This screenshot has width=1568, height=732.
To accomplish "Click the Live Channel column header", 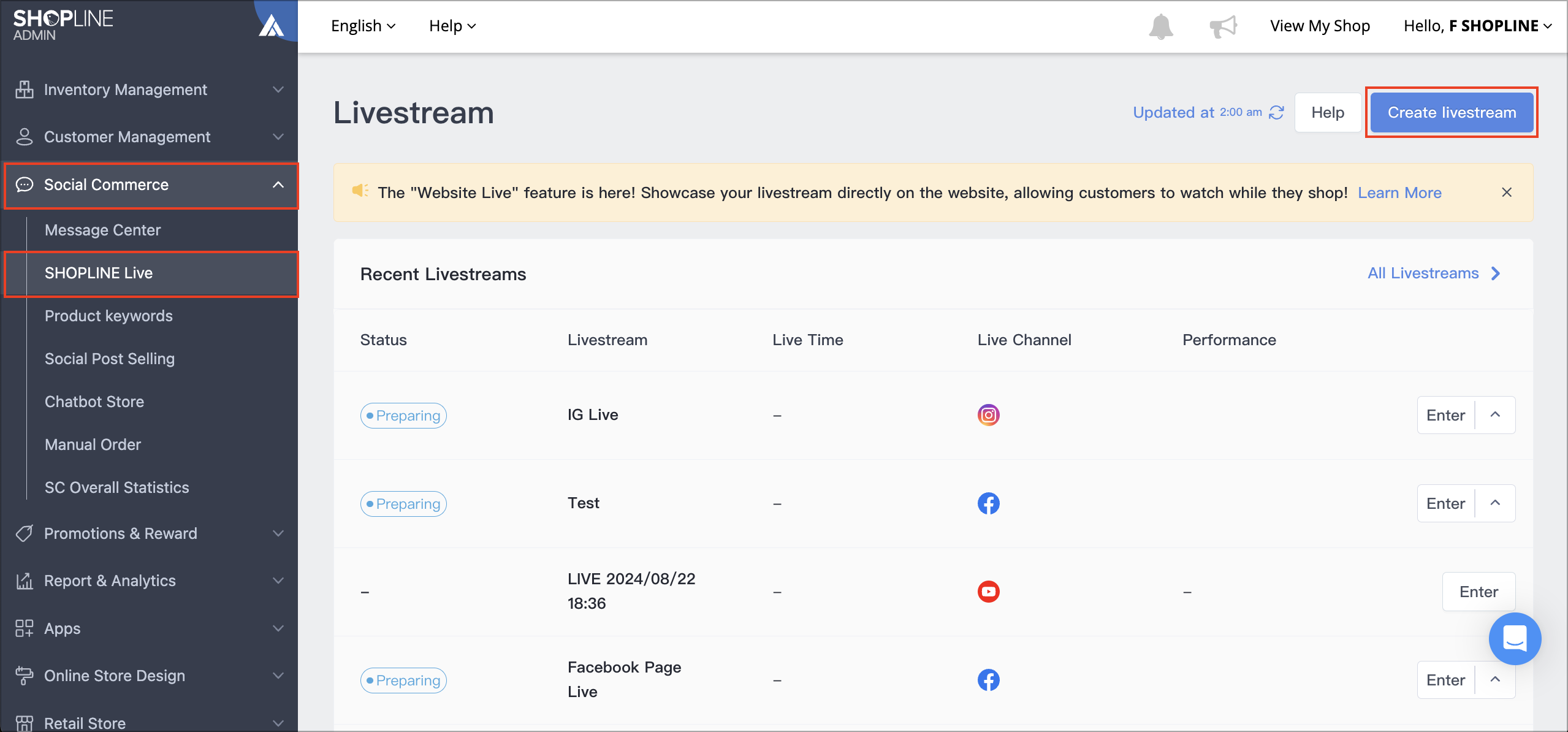I will (1024, 340).
